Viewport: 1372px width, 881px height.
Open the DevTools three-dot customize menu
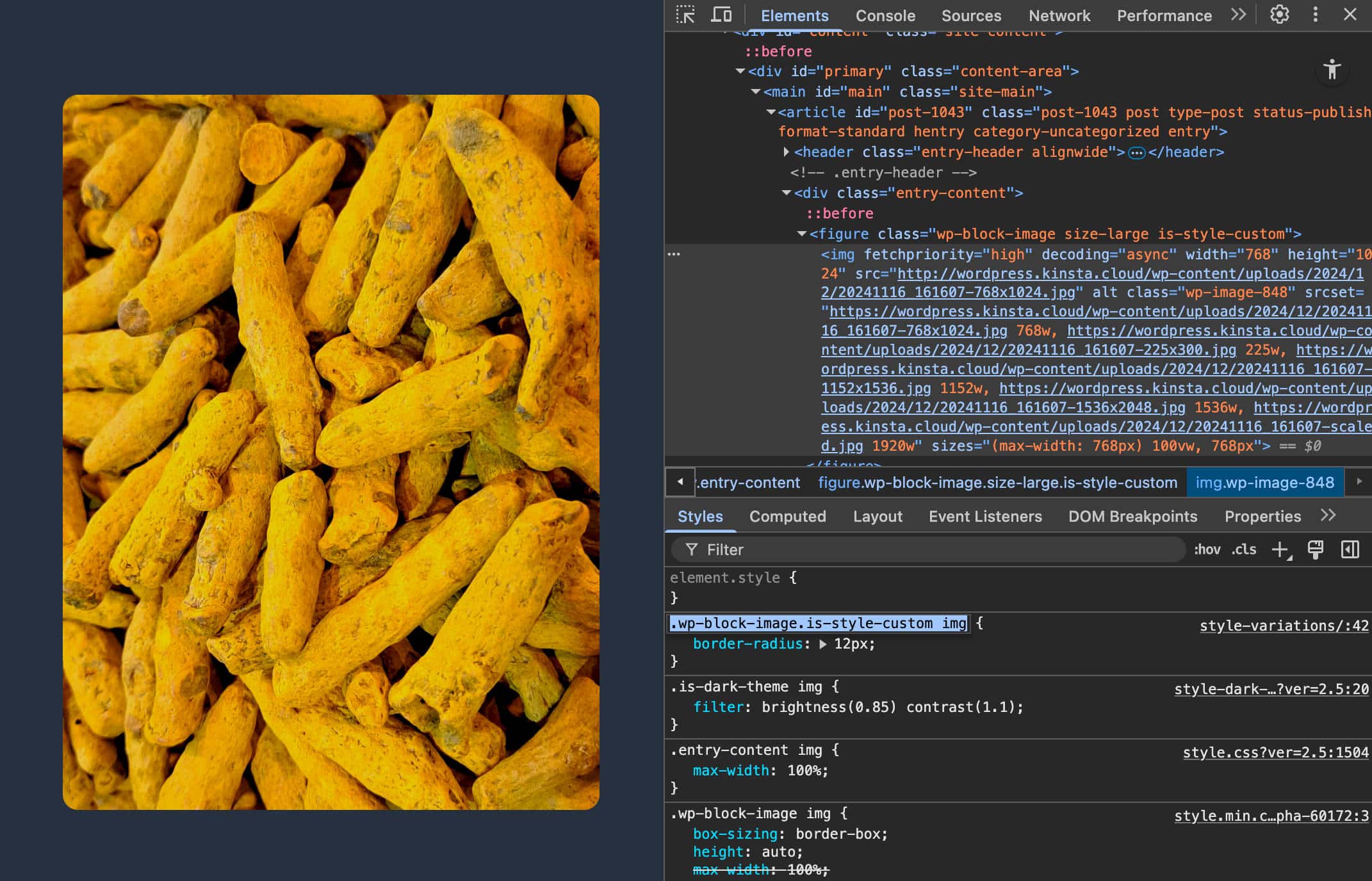(1315, 15)
